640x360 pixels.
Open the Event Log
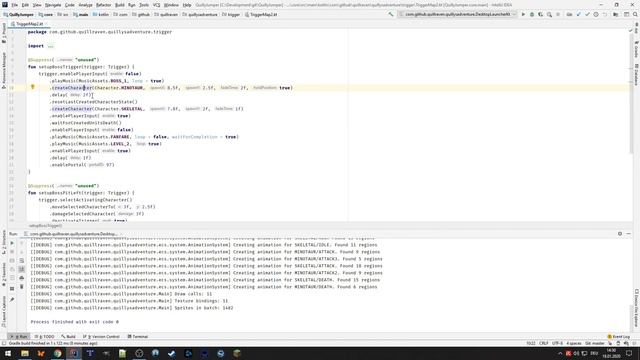tap(619, 337)
